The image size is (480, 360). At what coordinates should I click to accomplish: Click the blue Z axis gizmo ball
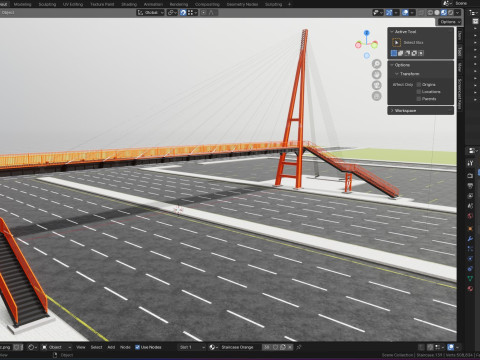pyautogui.click(x=367, y=33)
